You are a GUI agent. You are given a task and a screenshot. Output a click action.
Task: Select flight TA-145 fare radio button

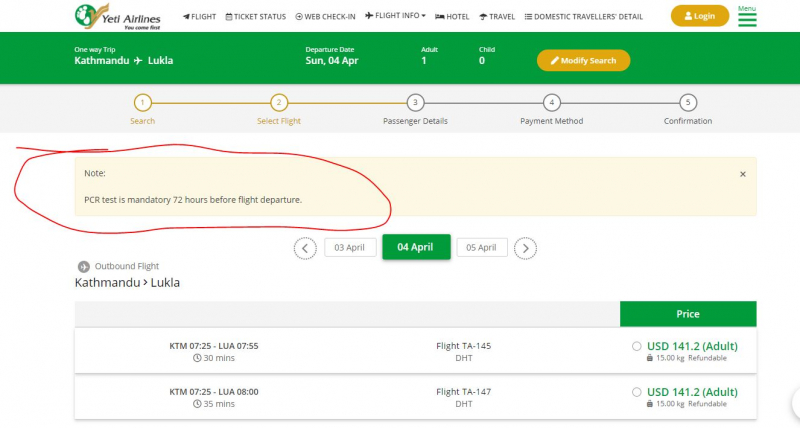637,346
